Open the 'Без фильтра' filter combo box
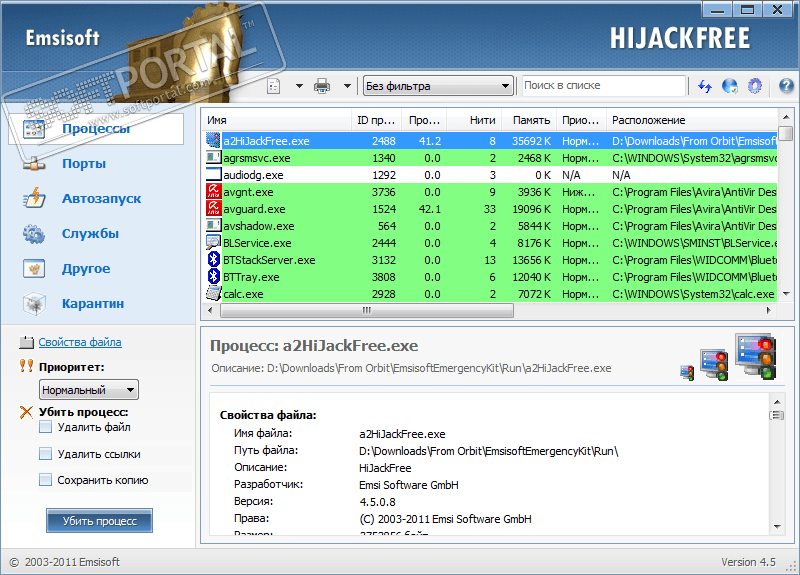This screenshot has width=800, height=575. pos(438,86)
